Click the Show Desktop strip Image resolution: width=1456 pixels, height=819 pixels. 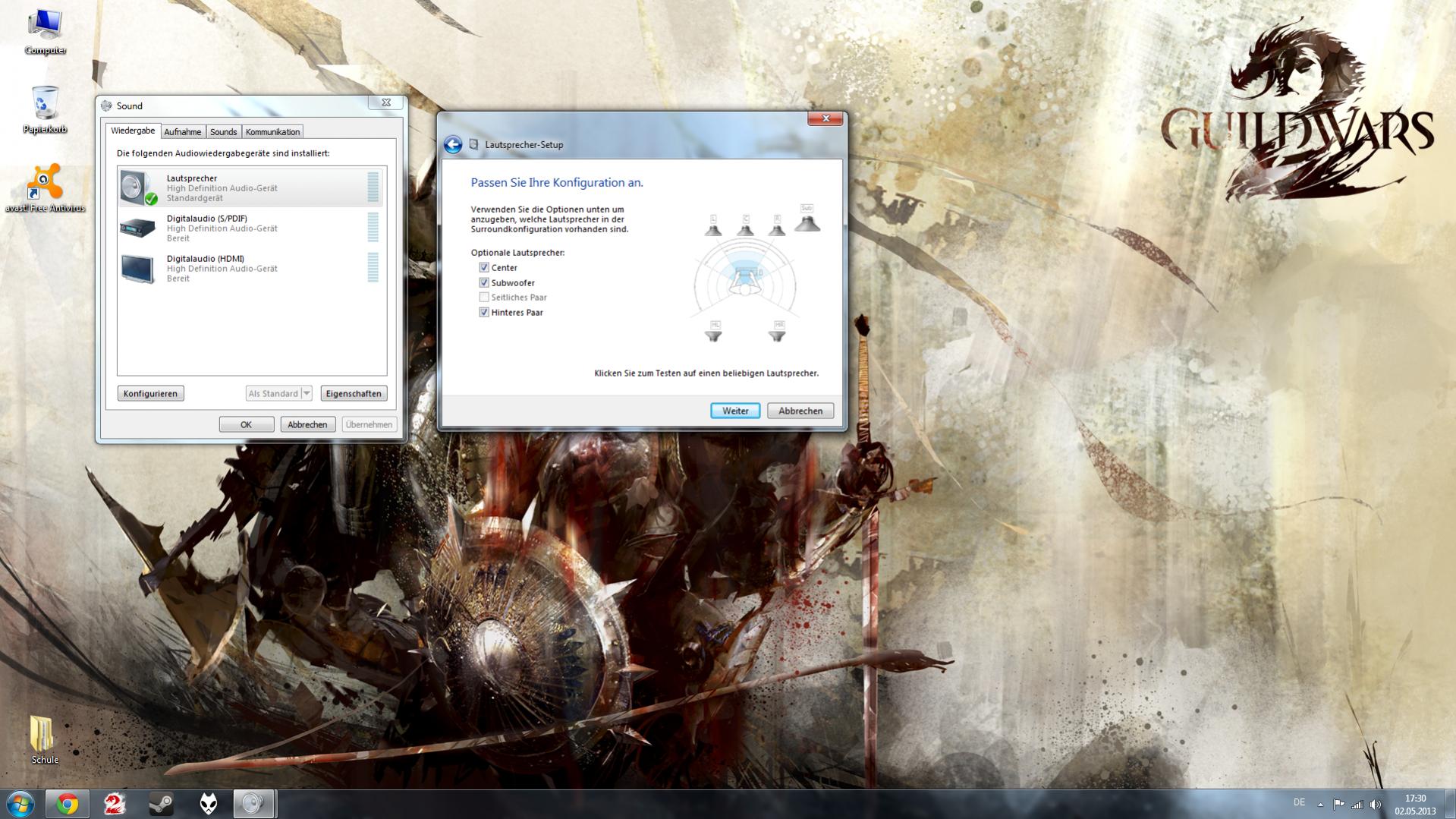click(1450, 805)
